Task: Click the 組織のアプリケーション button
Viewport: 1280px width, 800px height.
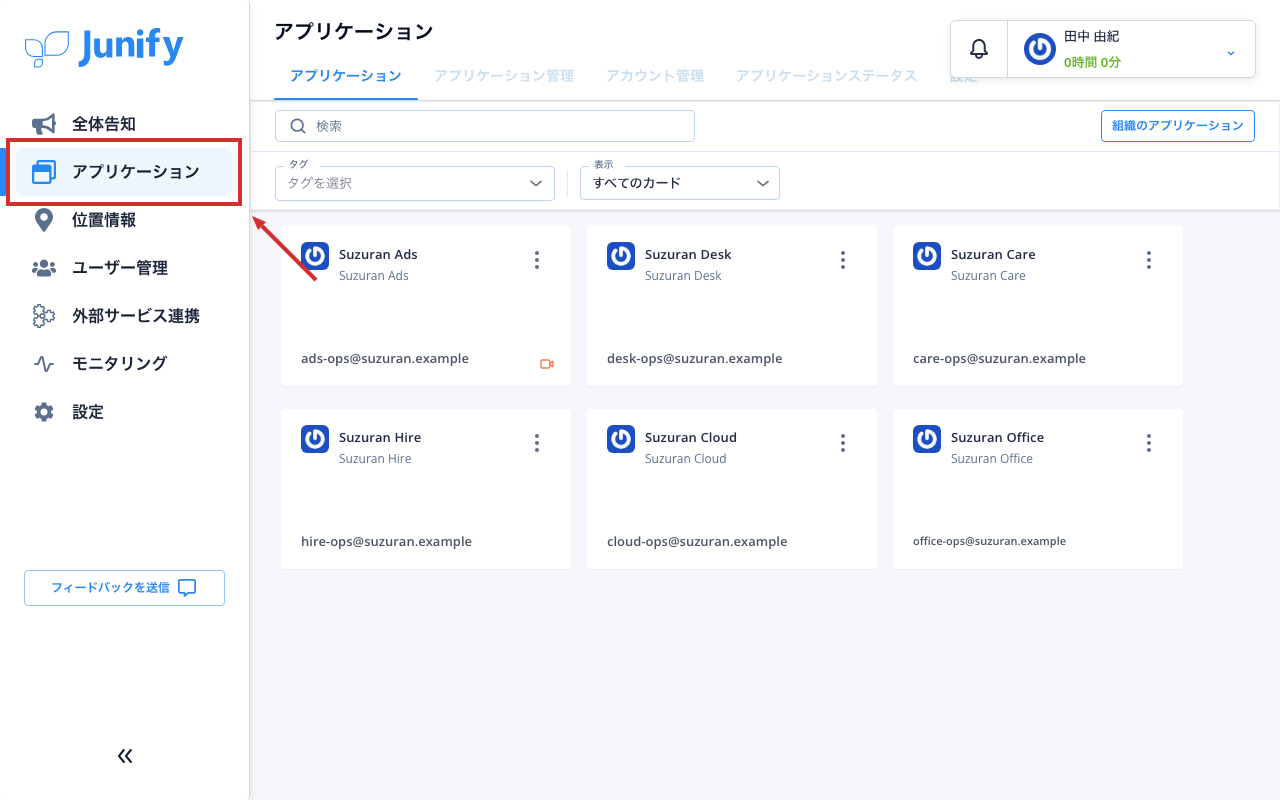Action: pyautogui.click(x=1178, y=126)
